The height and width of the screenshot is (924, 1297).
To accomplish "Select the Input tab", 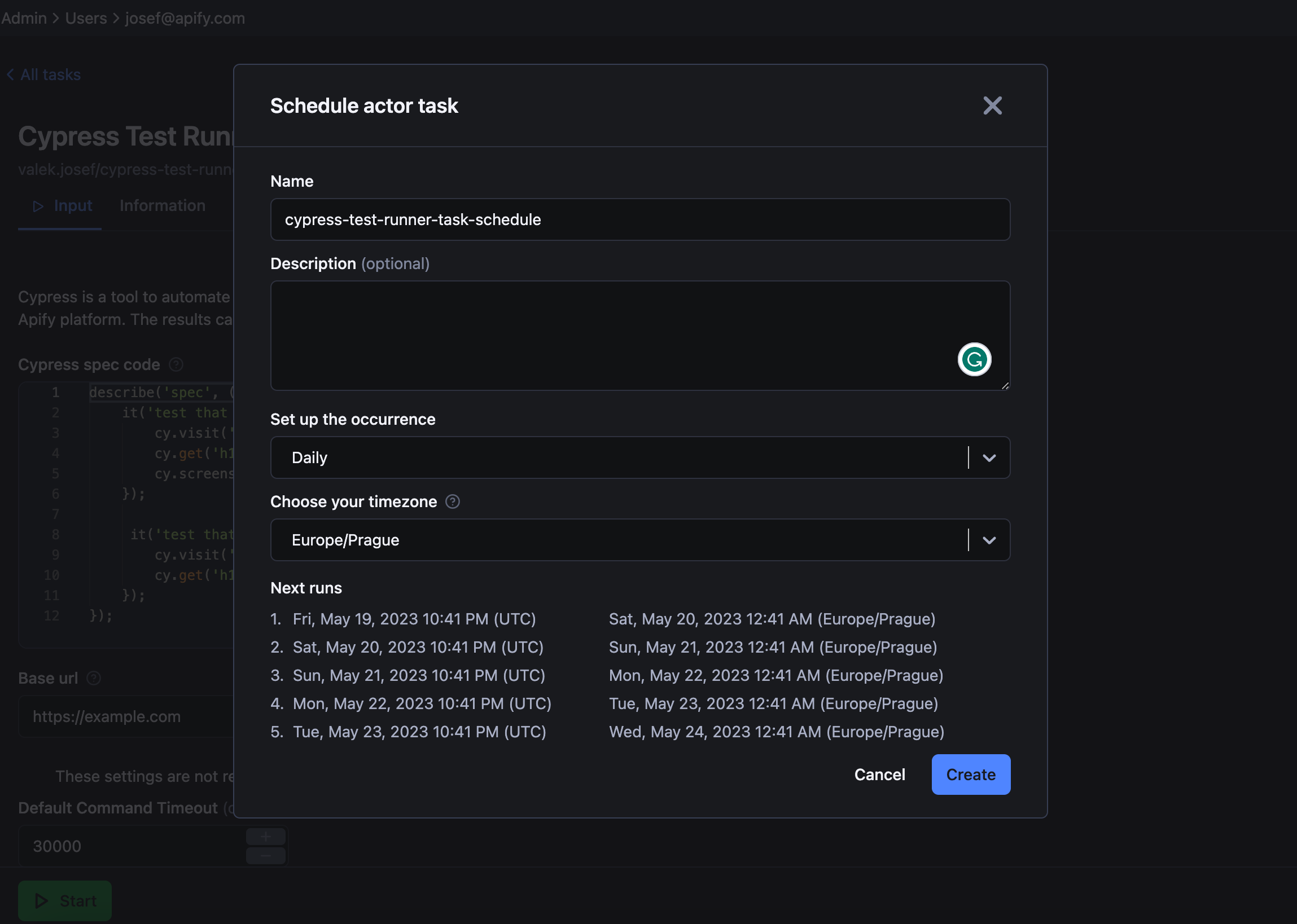I will tap(73, 206).
